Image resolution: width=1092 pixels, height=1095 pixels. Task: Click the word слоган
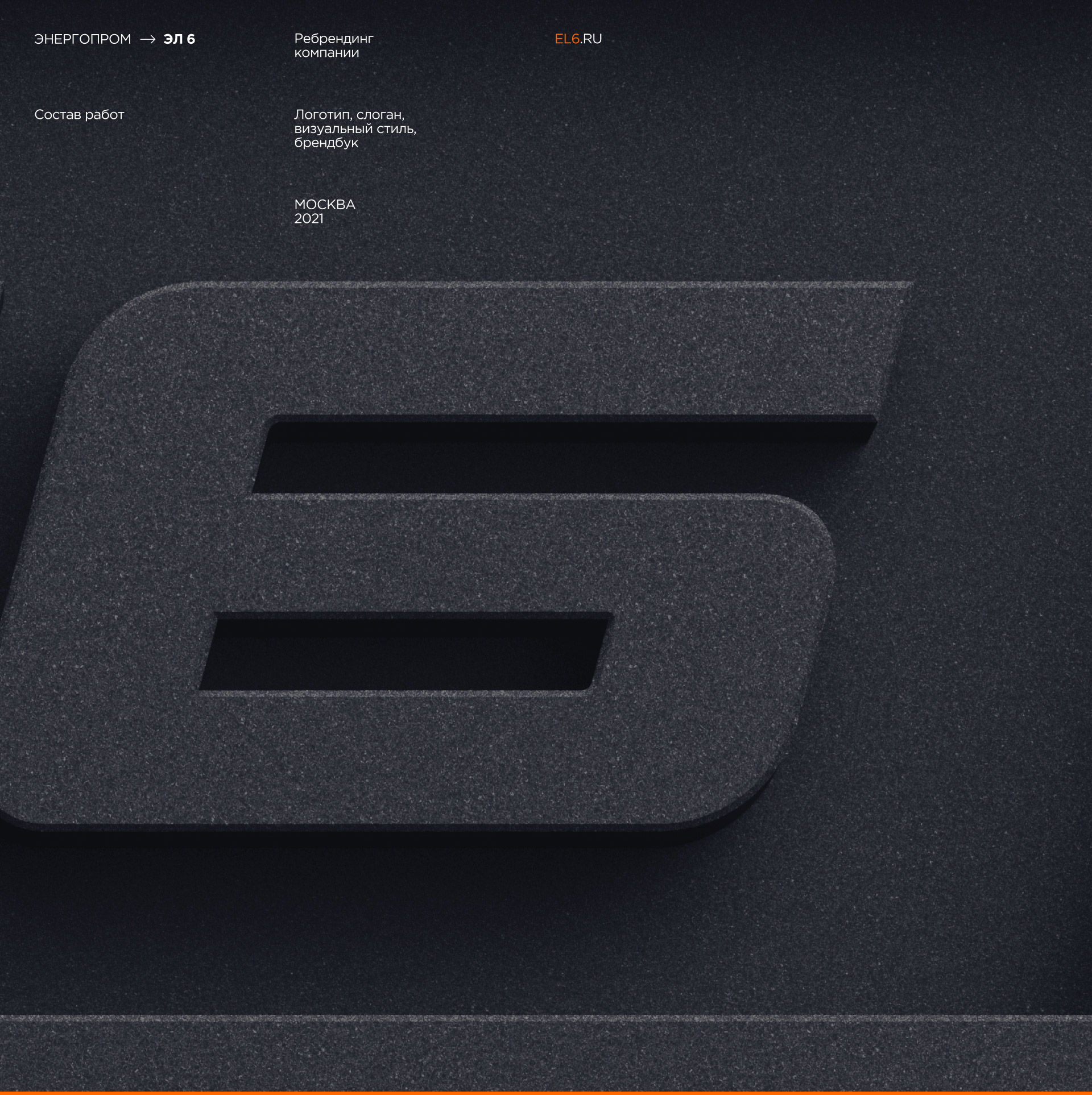(x=380, y=115)
